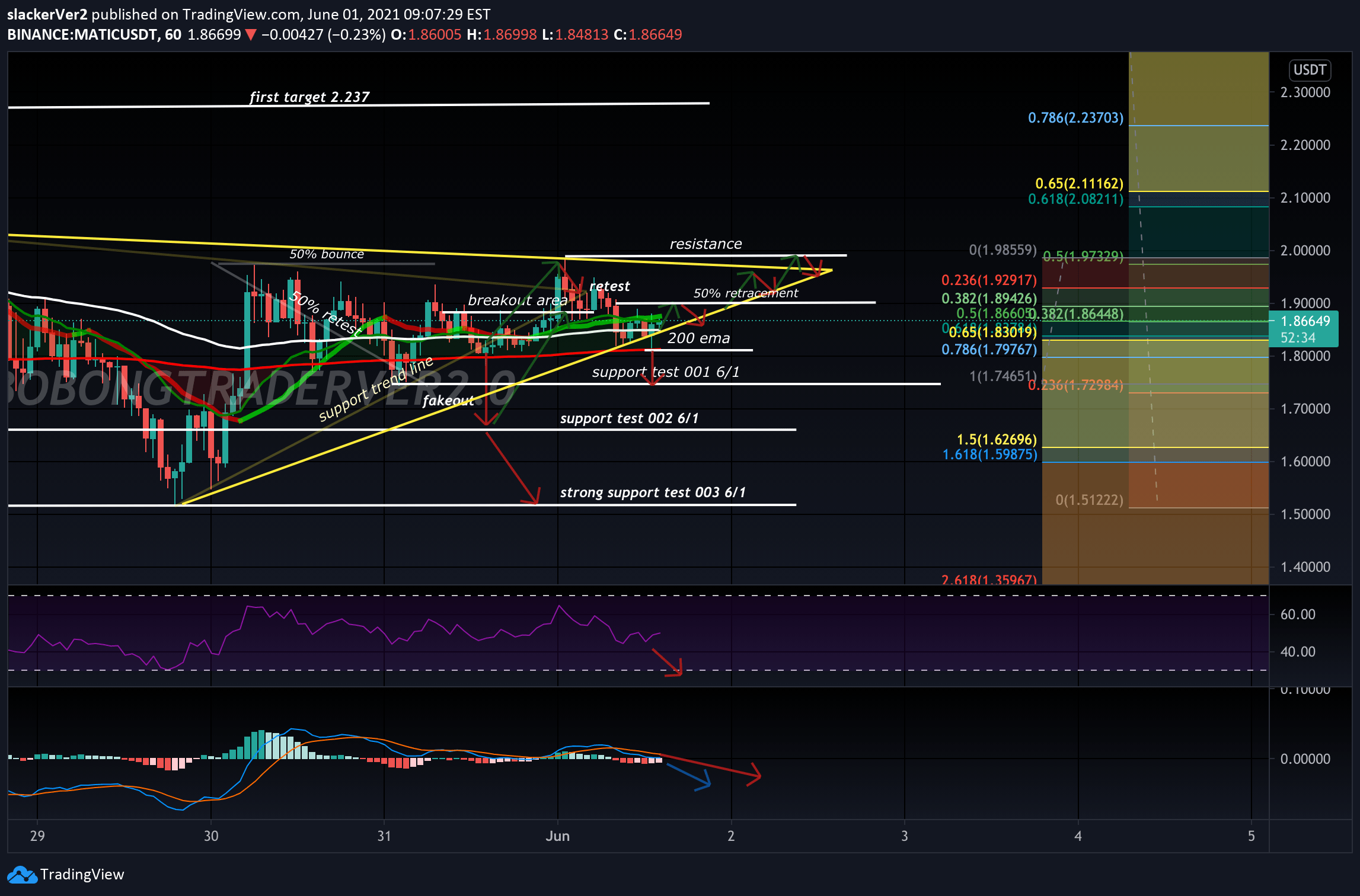Screen dimensions: 1360x896
Task: Click the TradingView cloud logo
Action: coord(22,875)
